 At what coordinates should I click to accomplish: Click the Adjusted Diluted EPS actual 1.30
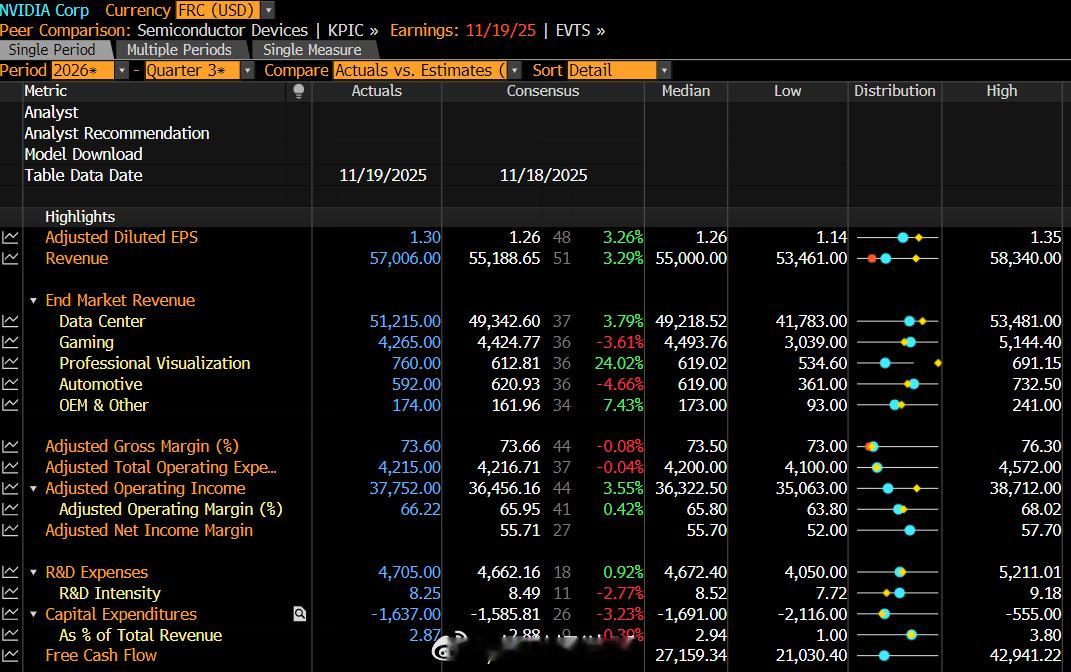[425, 238]
